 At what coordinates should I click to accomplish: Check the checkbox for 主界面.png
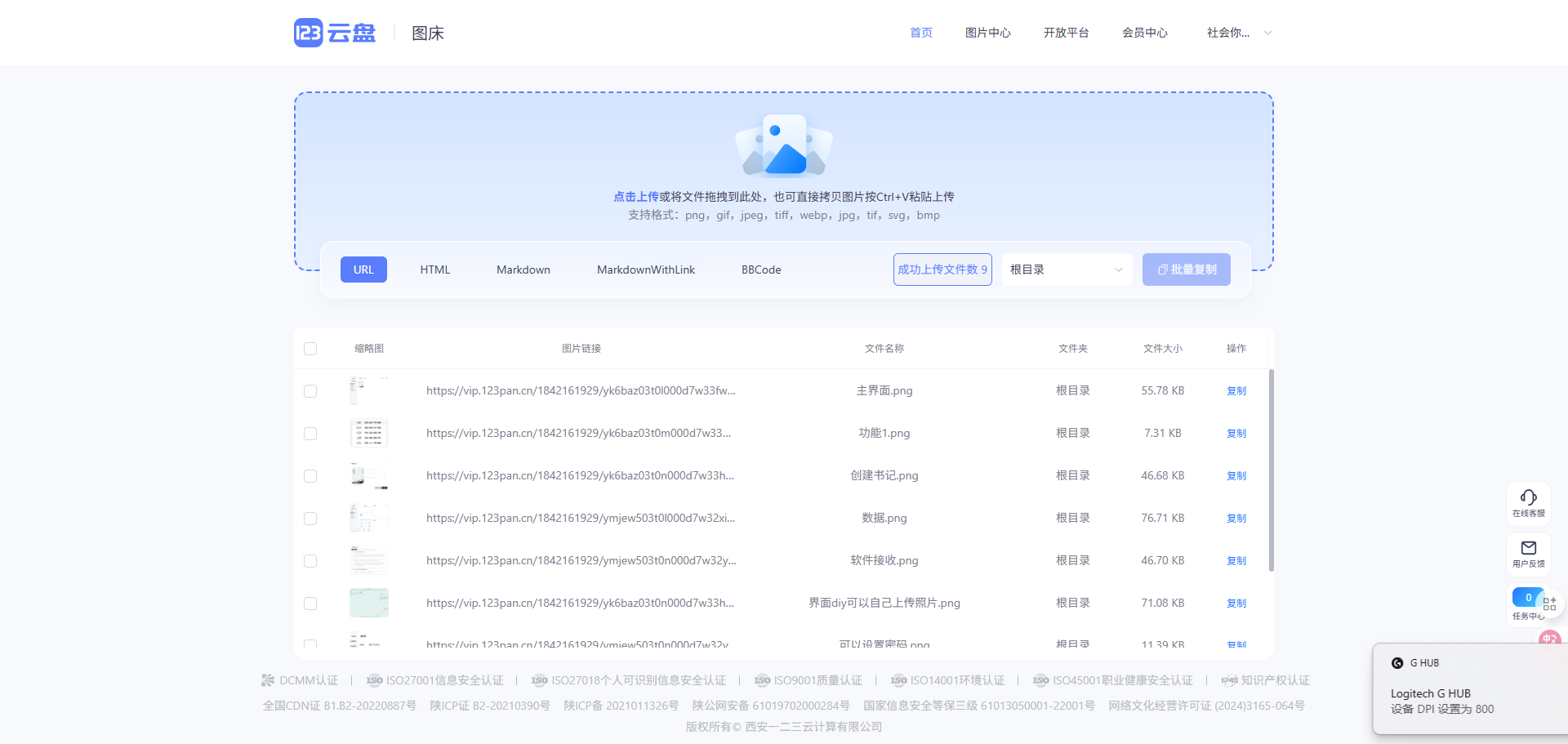pos(310,390)
